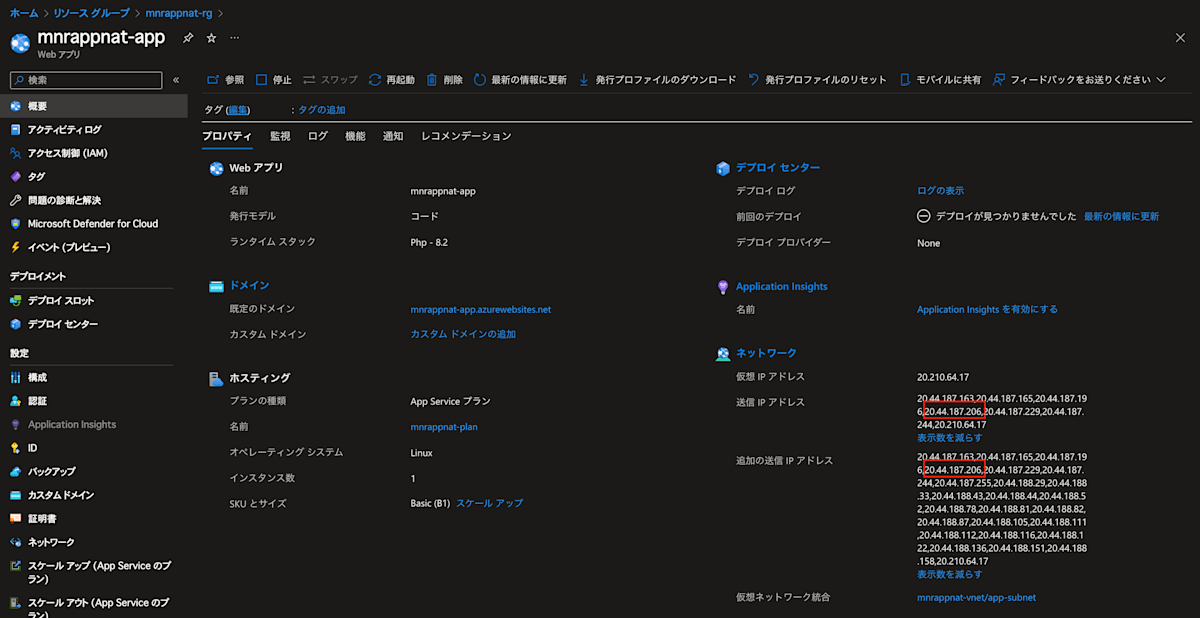Screen dimensions: 1200x618
Task: Switch to the 機能 tab
Action: click(355, 136)
